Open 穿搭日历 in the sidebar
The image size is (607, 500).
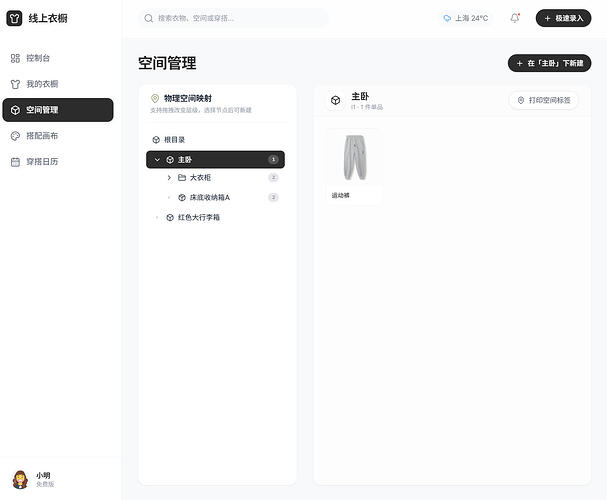click(x=58, y=162)
